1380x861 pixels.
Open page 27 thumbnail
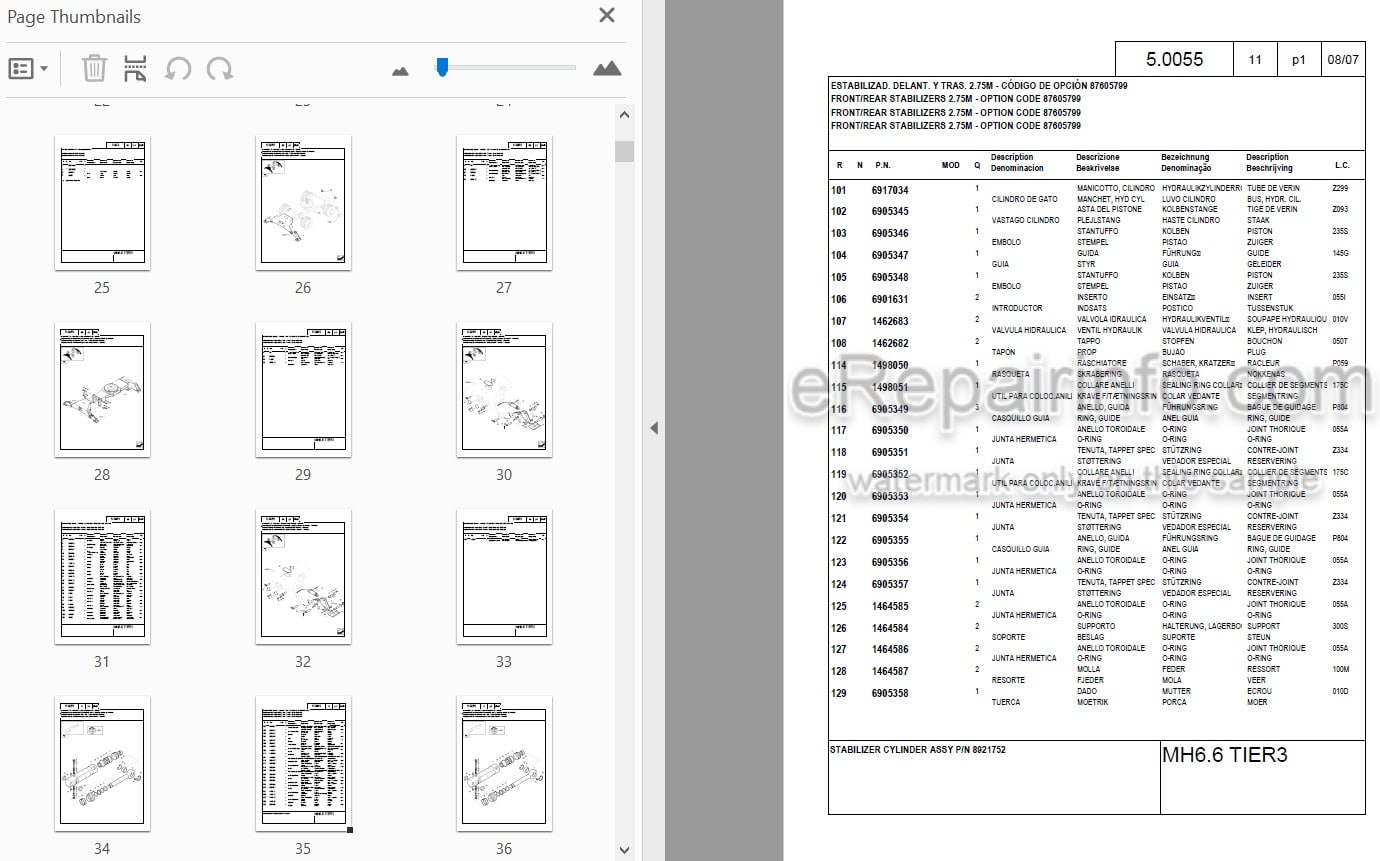(504, 203)
